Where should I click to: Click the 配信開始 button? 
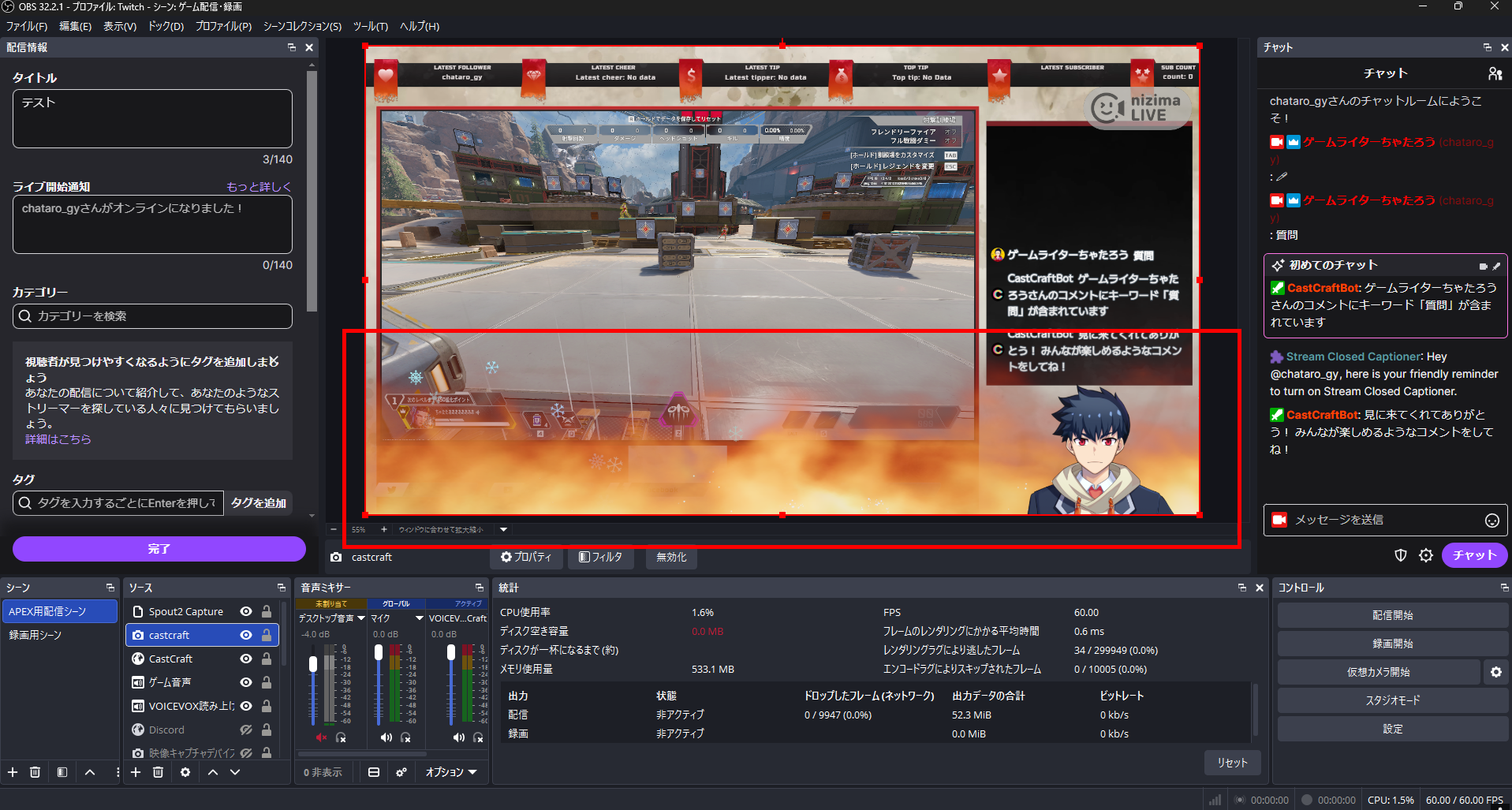point(1392,615)
